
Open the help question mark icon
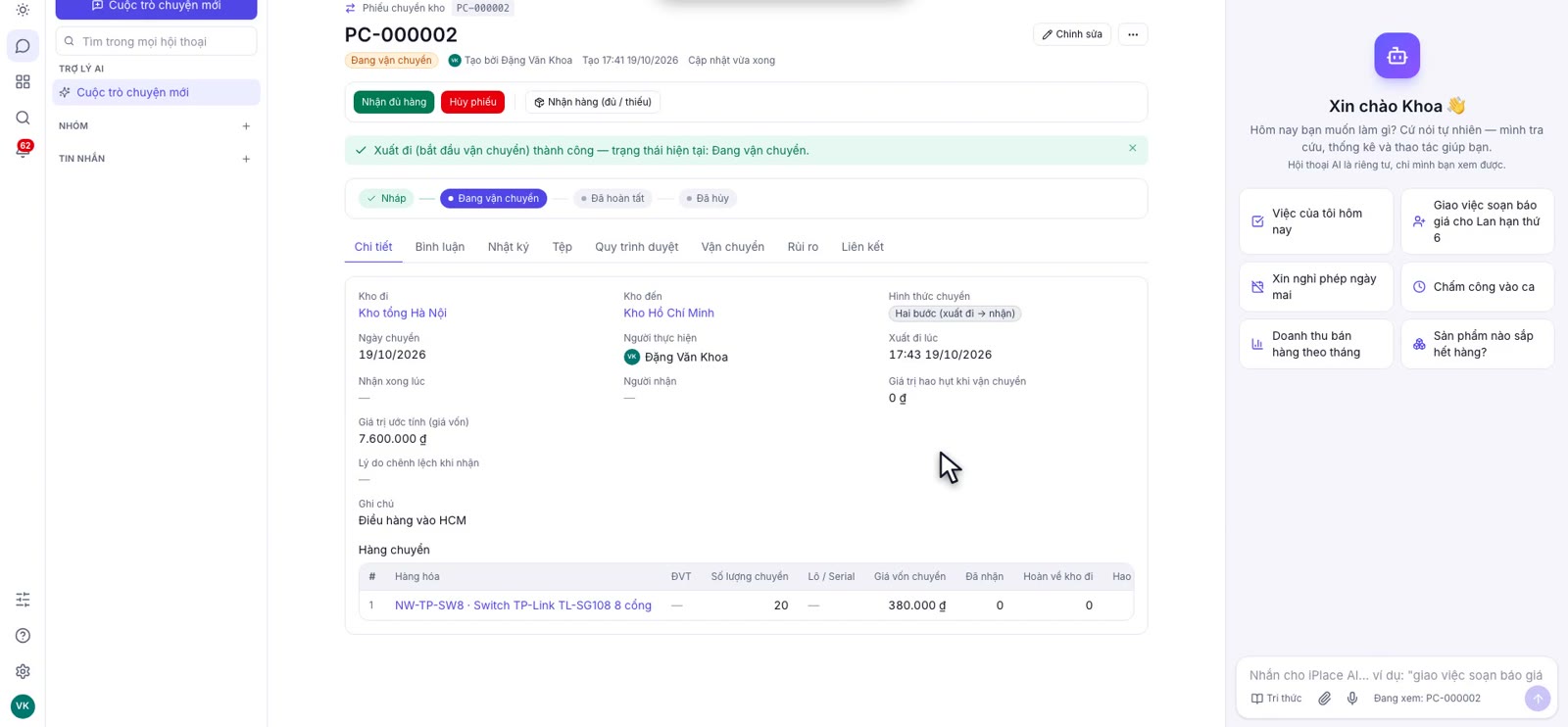(23, 636)
